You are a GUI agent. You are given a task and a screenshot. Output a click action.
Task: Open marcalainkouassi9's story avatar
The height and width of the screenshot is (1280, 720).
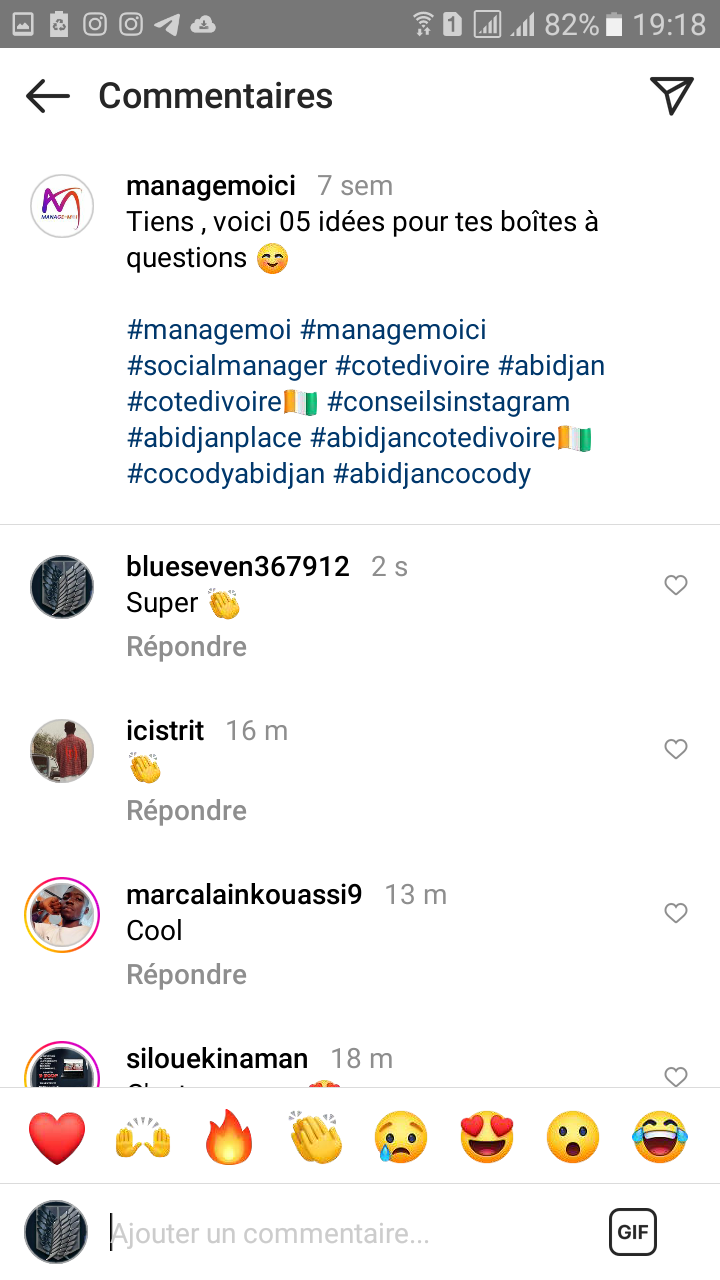tap(62, 914)
